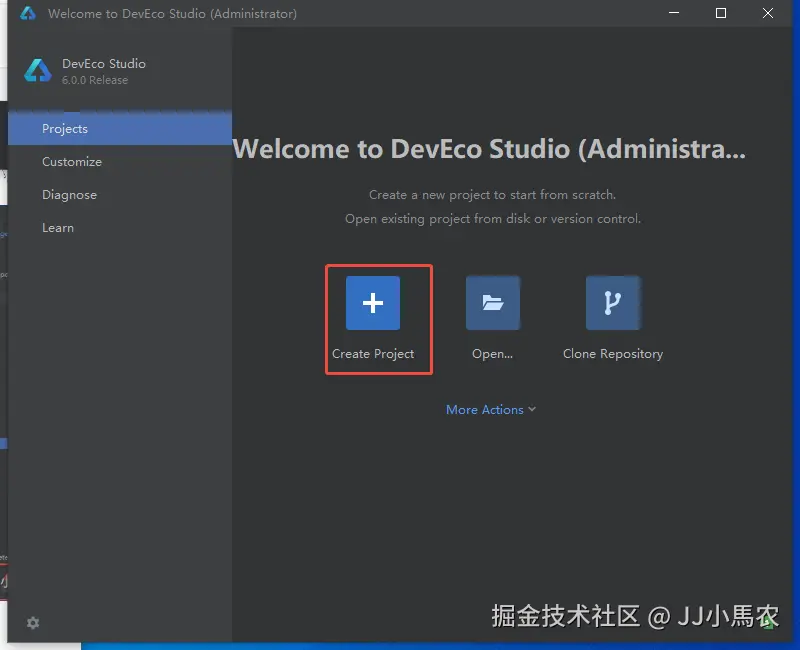Minimize the DevEco Studio window
This screenshot has width=800, height=650.
coord(674,13)
